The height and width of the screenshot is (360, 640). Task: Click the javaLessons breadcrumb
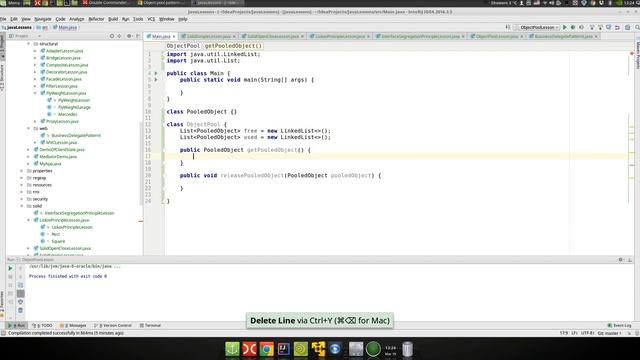17,27
